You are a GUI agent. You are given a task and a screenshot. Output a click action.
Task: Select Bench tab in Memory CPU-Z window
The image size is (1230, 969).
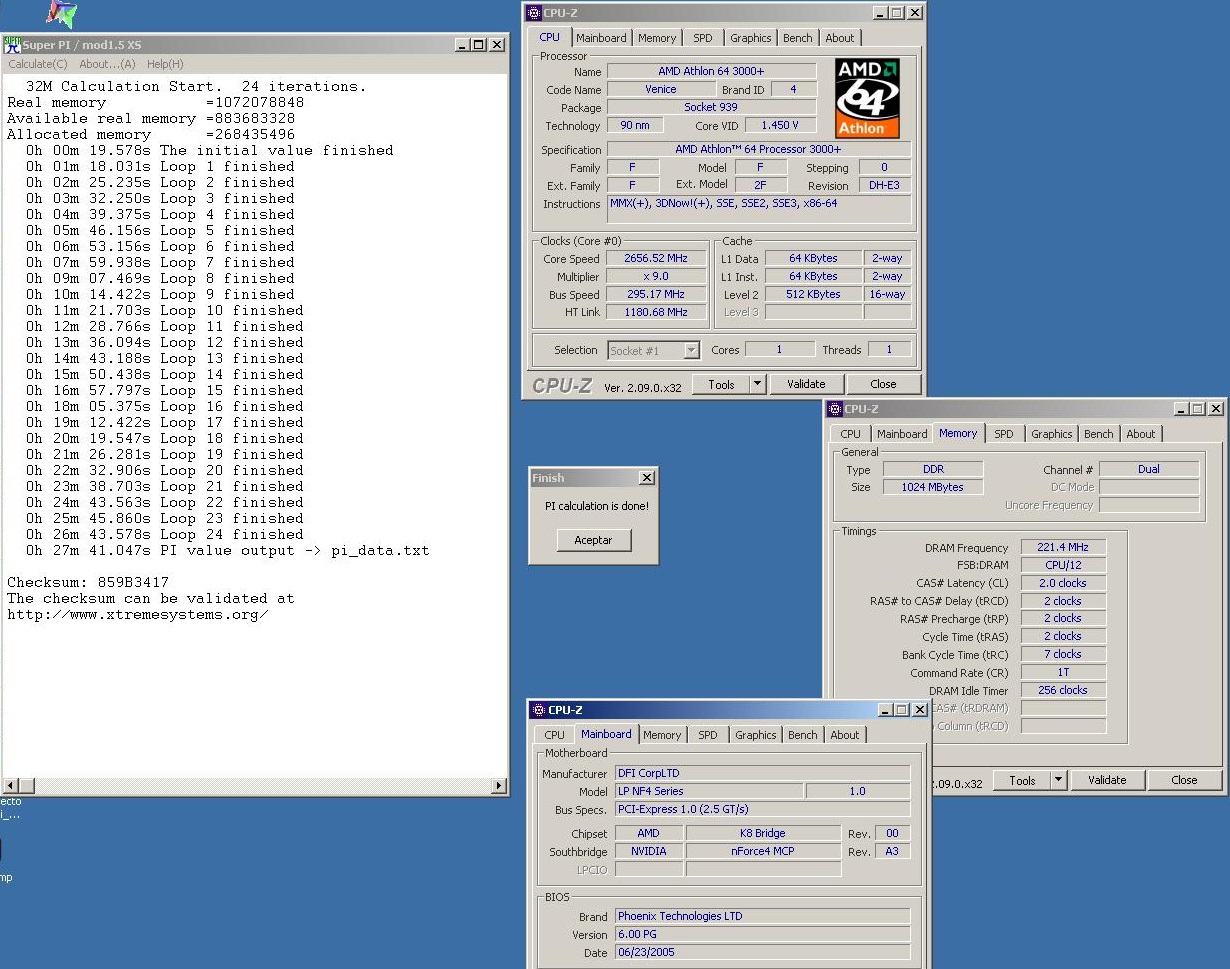tap(1098, 434)
